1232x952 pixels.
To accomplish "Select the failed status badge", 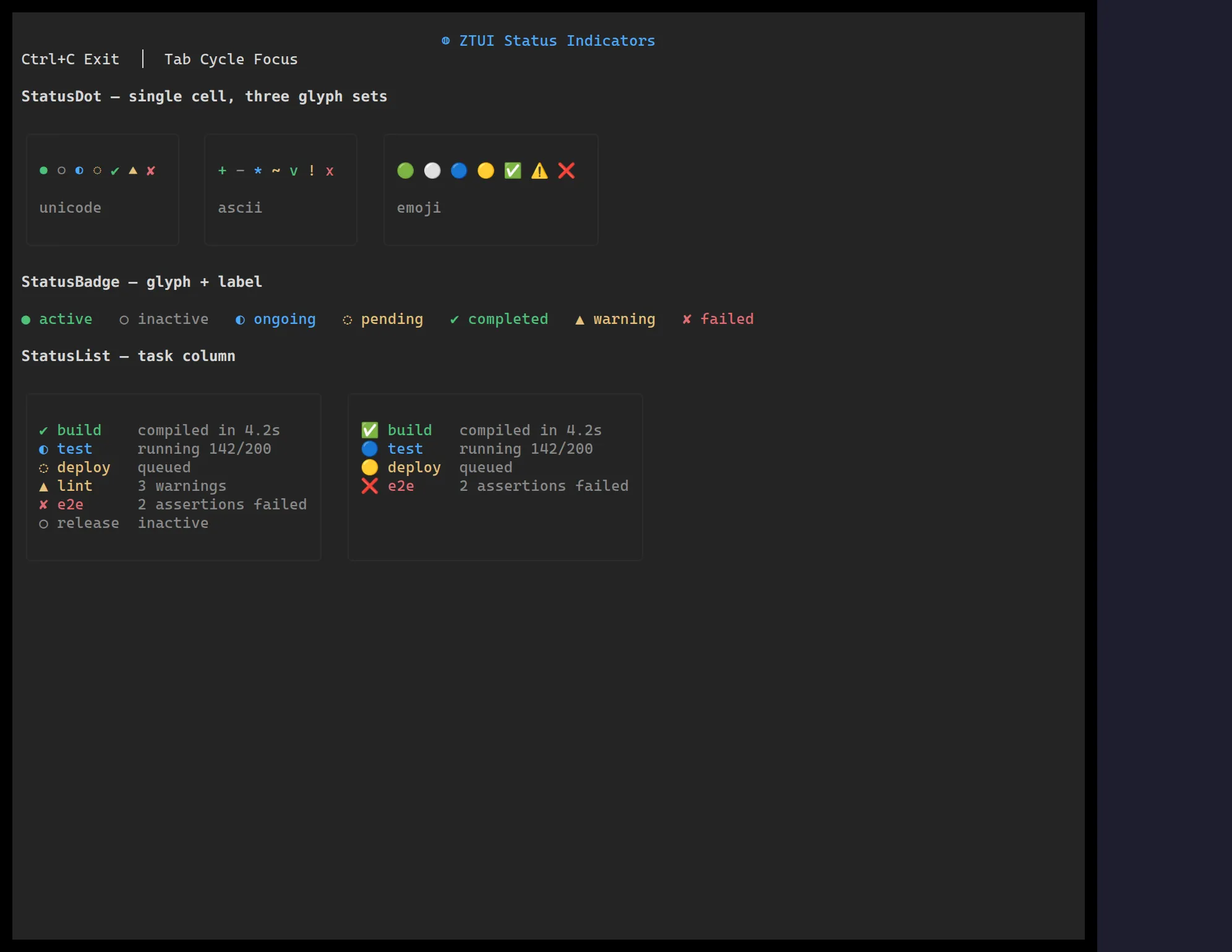I will coord(717,319).
